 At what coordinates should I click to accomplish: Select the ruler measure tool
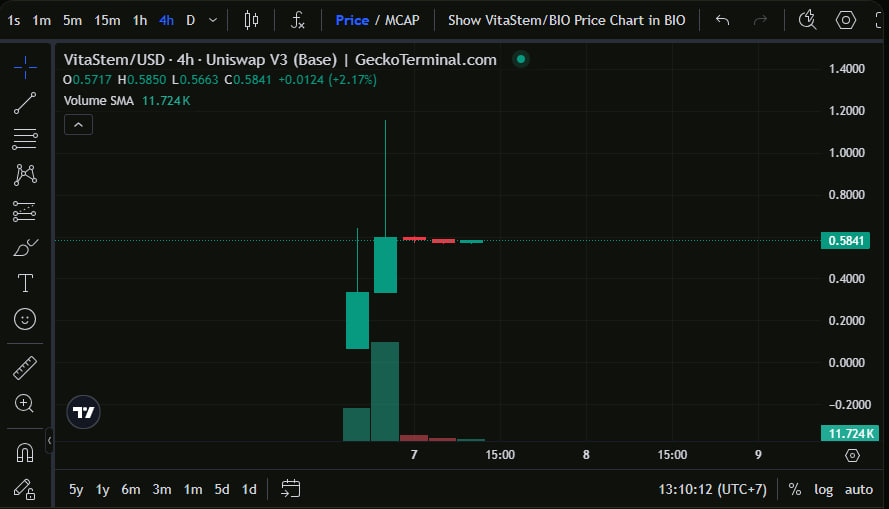click(x=25, y=368)
